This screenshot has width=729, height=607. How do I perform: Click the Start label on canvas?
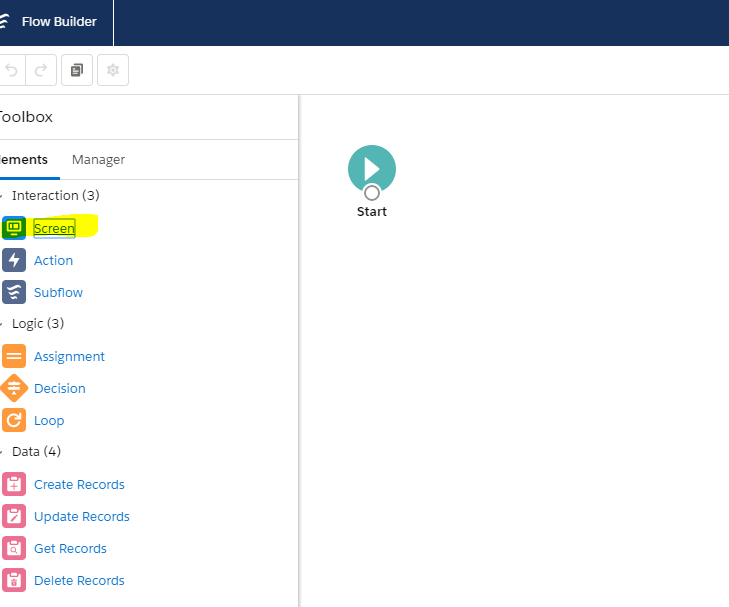[x=372, y=211]
